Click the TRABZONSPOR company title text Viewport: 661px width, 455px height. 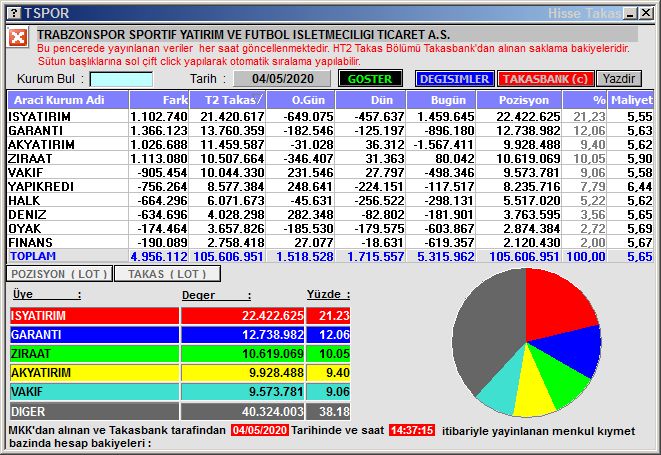click(243, 35)
